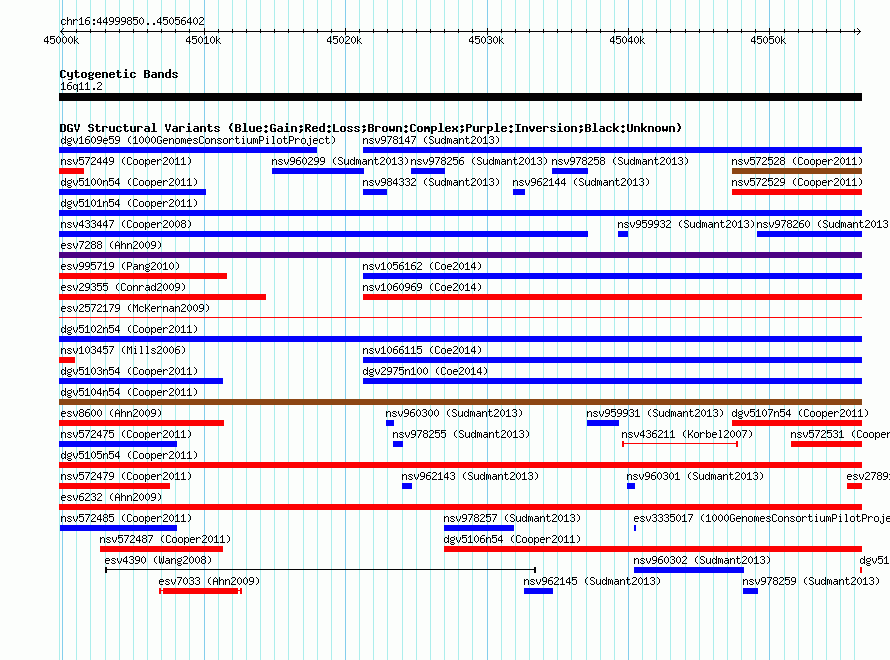This screenshot has height=660, width=890.
Task: Select nsv962144 (Sudmant2013) label
Action: (x=581, y=182)
